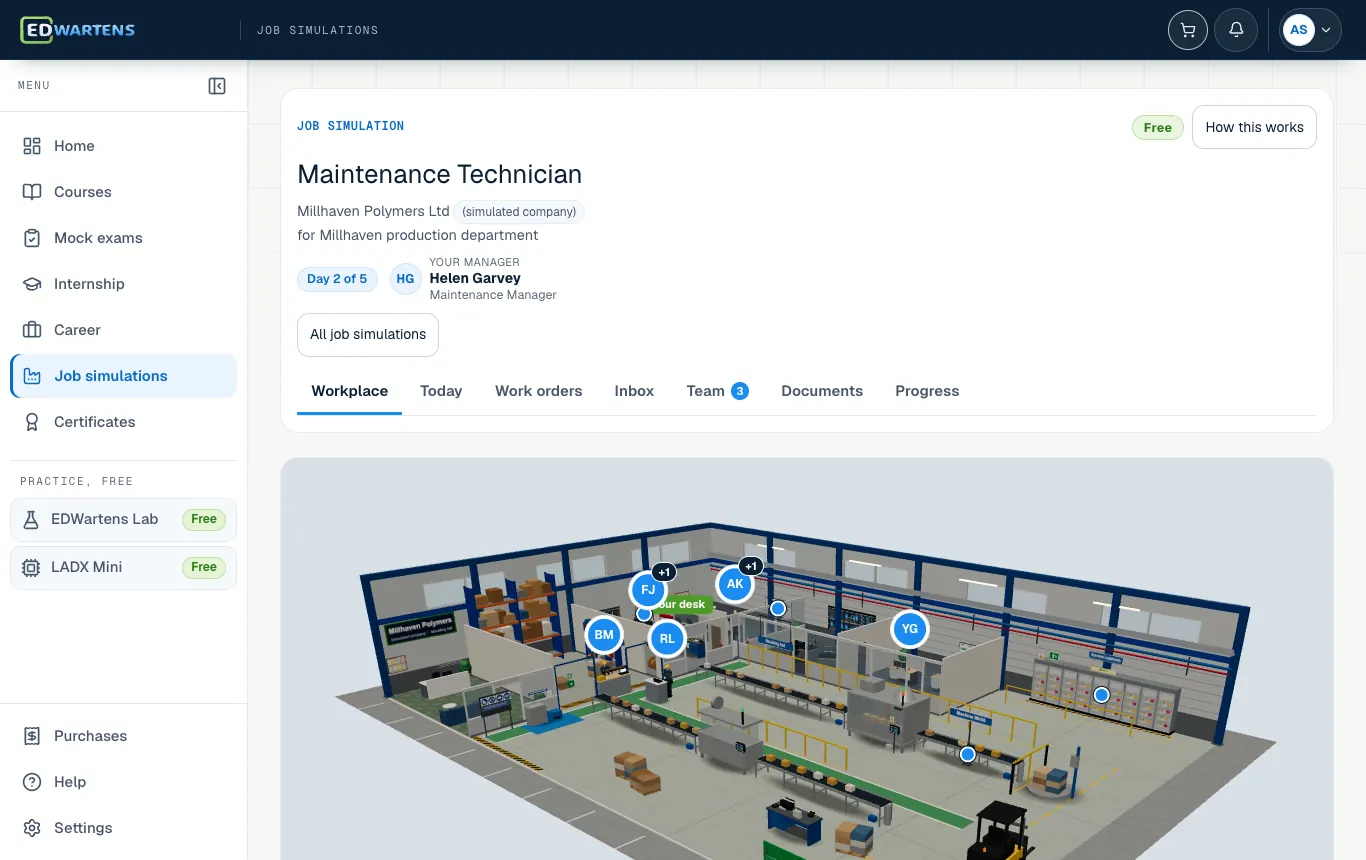Click the Helen Garvey manager name
The height and width of the screenshot is (860, 1366).
pyautogui.click(x=475, y=278)
